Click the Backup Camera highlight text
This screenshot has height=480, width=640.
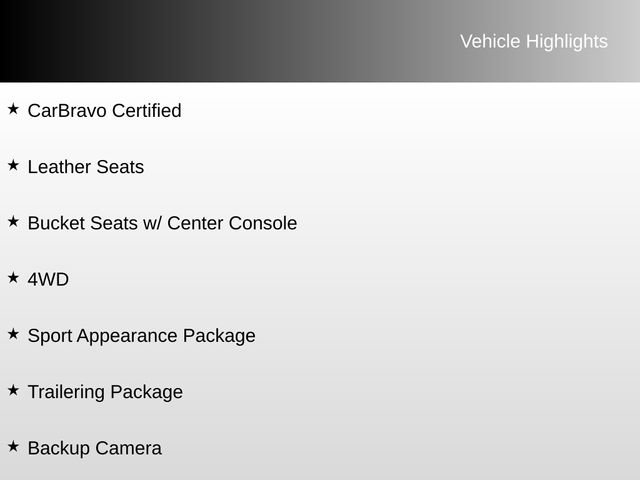coord(94,449)
